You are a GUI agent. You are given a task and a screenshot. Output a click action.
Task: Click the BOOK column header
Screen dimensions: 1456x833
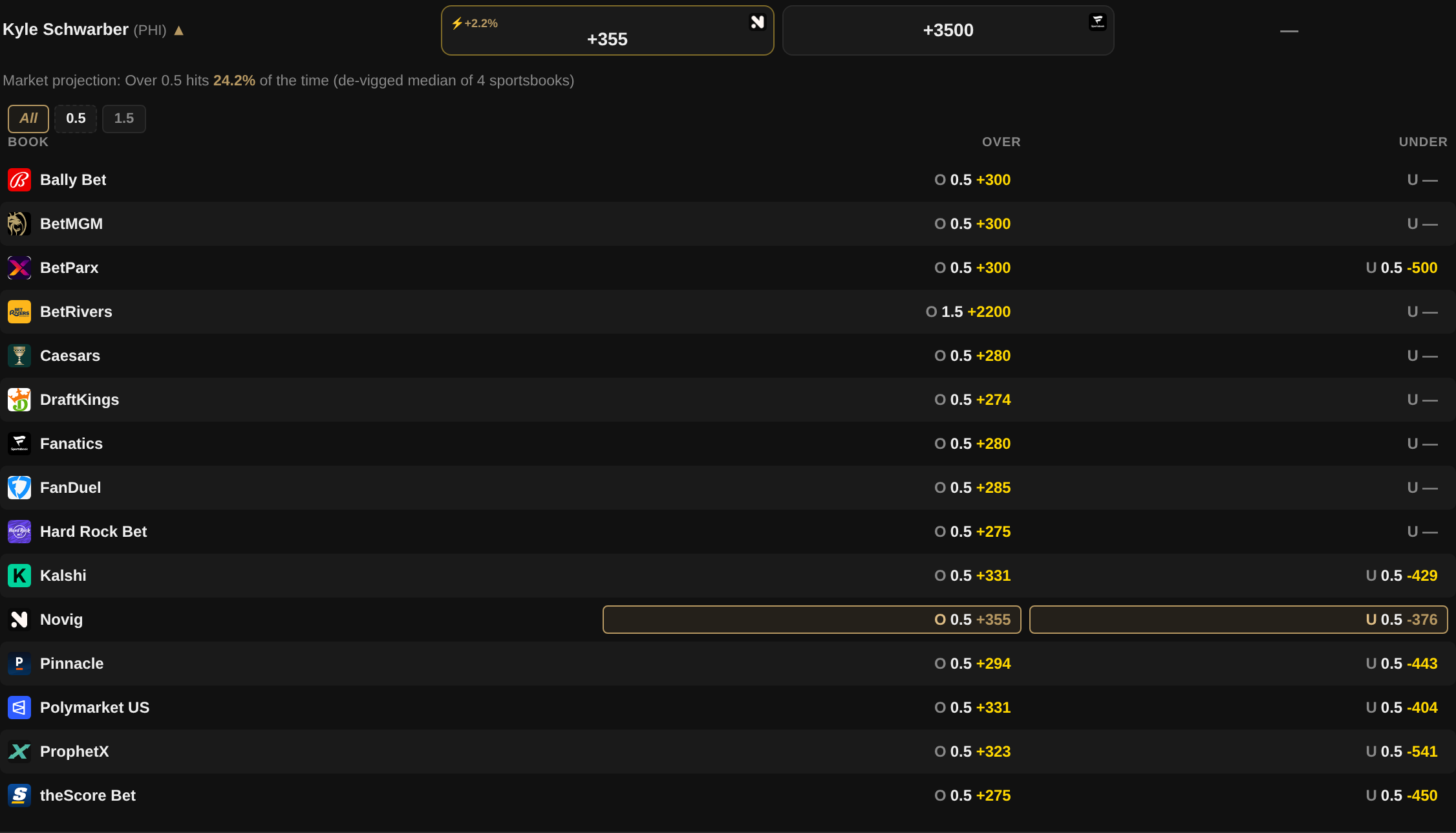pyautogui.click(x=28, y=142)
